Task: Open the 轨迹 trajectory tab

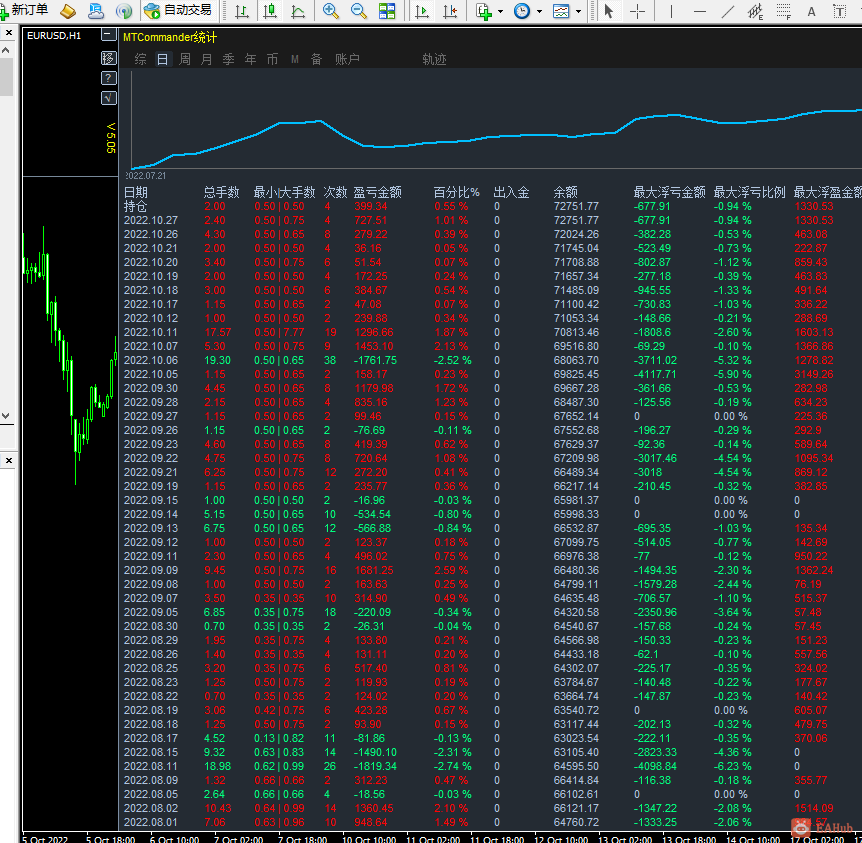Action: point(434,59)
